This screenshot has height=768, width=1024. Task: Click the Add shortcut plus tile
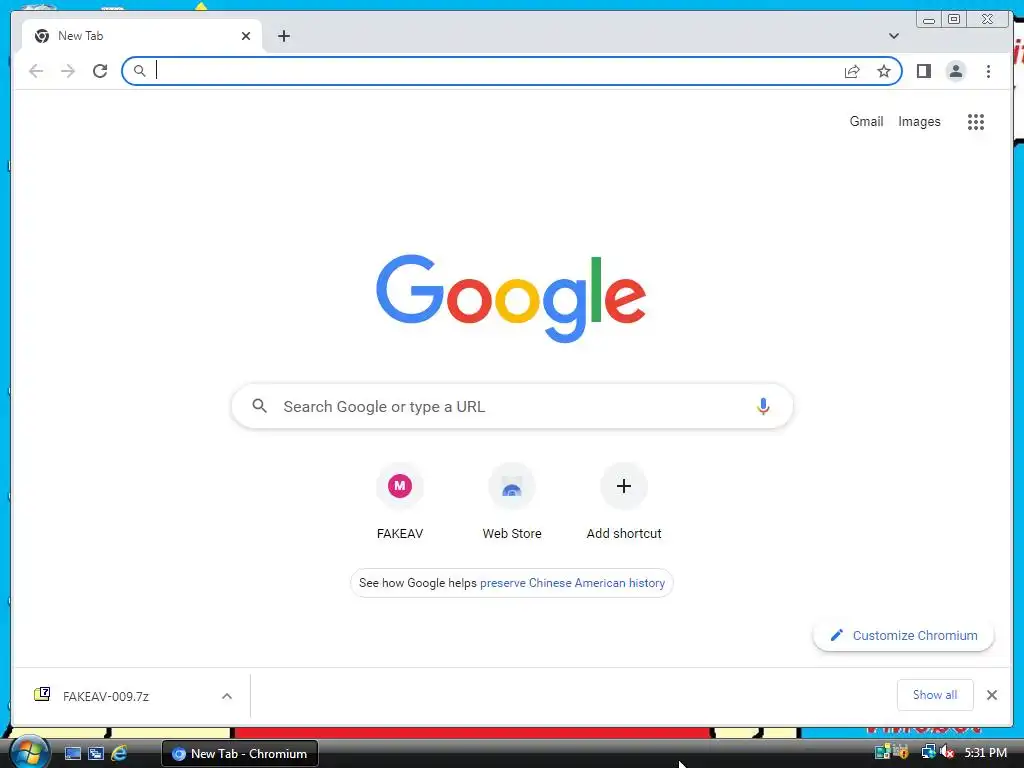click(624, 502)
